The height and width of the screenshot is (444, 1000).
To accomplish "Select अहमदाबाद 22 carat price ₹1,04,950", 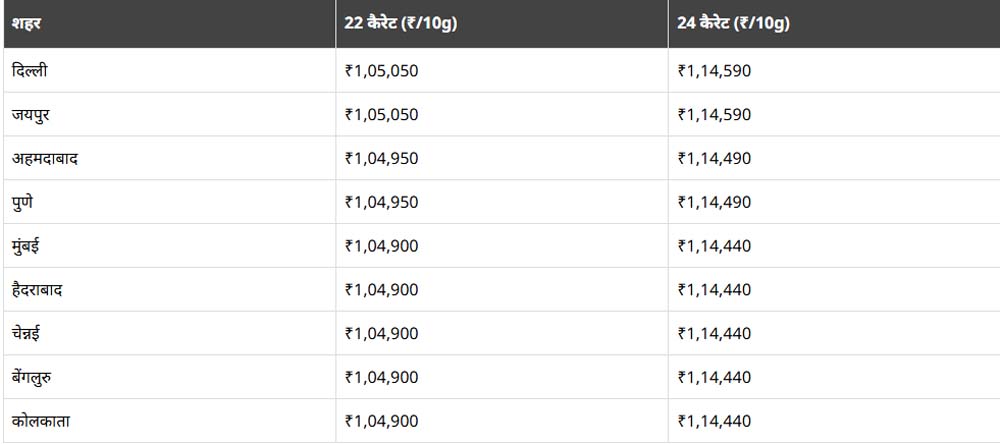I will pyautogui.click(x=381, y=158).
